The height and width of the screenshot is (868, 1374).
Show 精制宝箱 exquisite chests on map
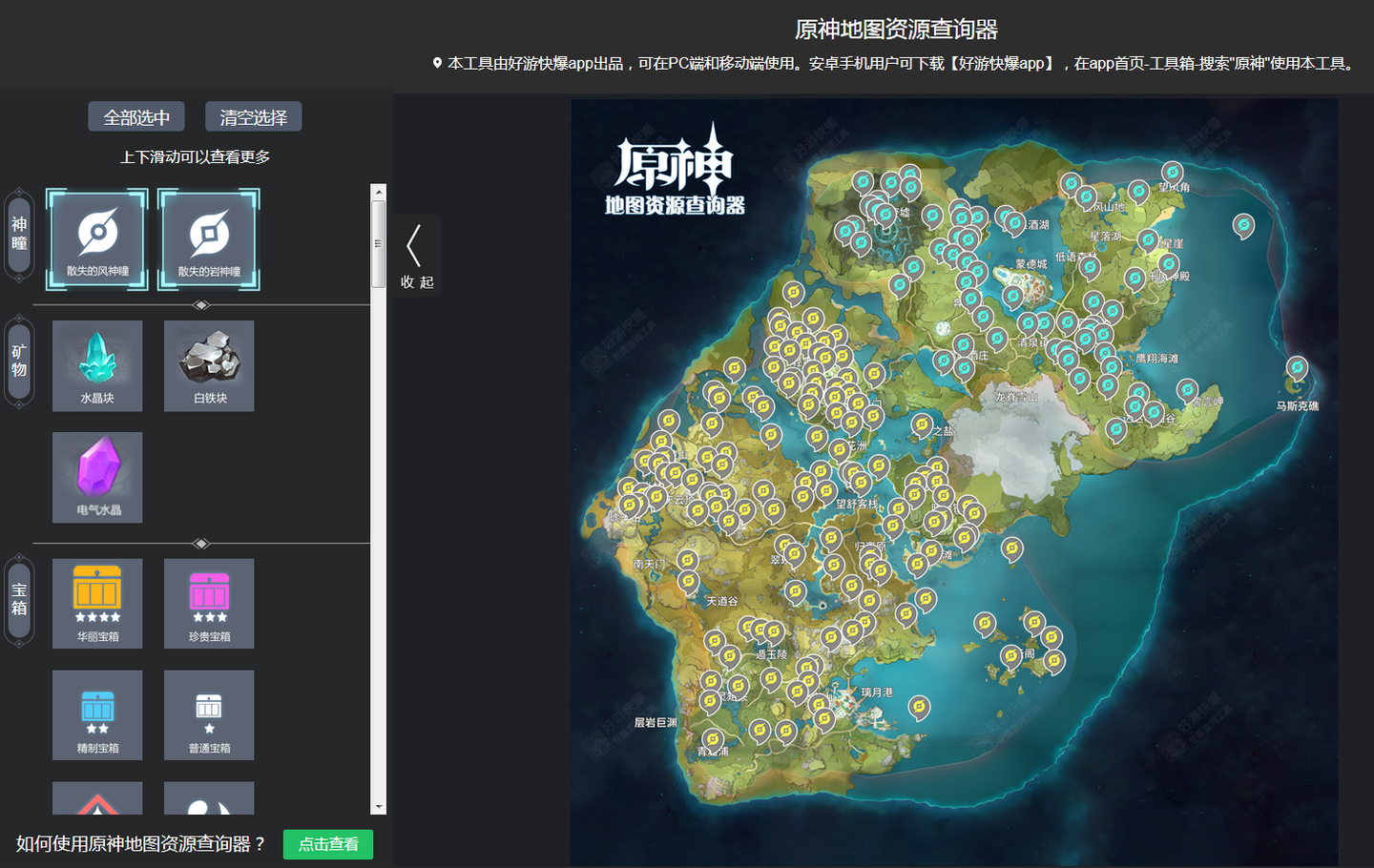[97, 715]
